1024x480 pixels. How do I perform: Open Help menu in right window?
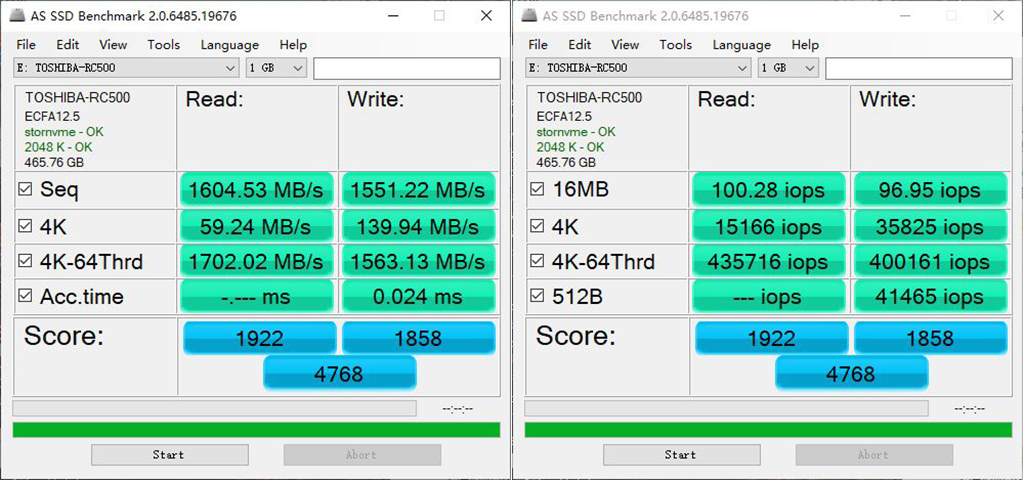[805, 44]
